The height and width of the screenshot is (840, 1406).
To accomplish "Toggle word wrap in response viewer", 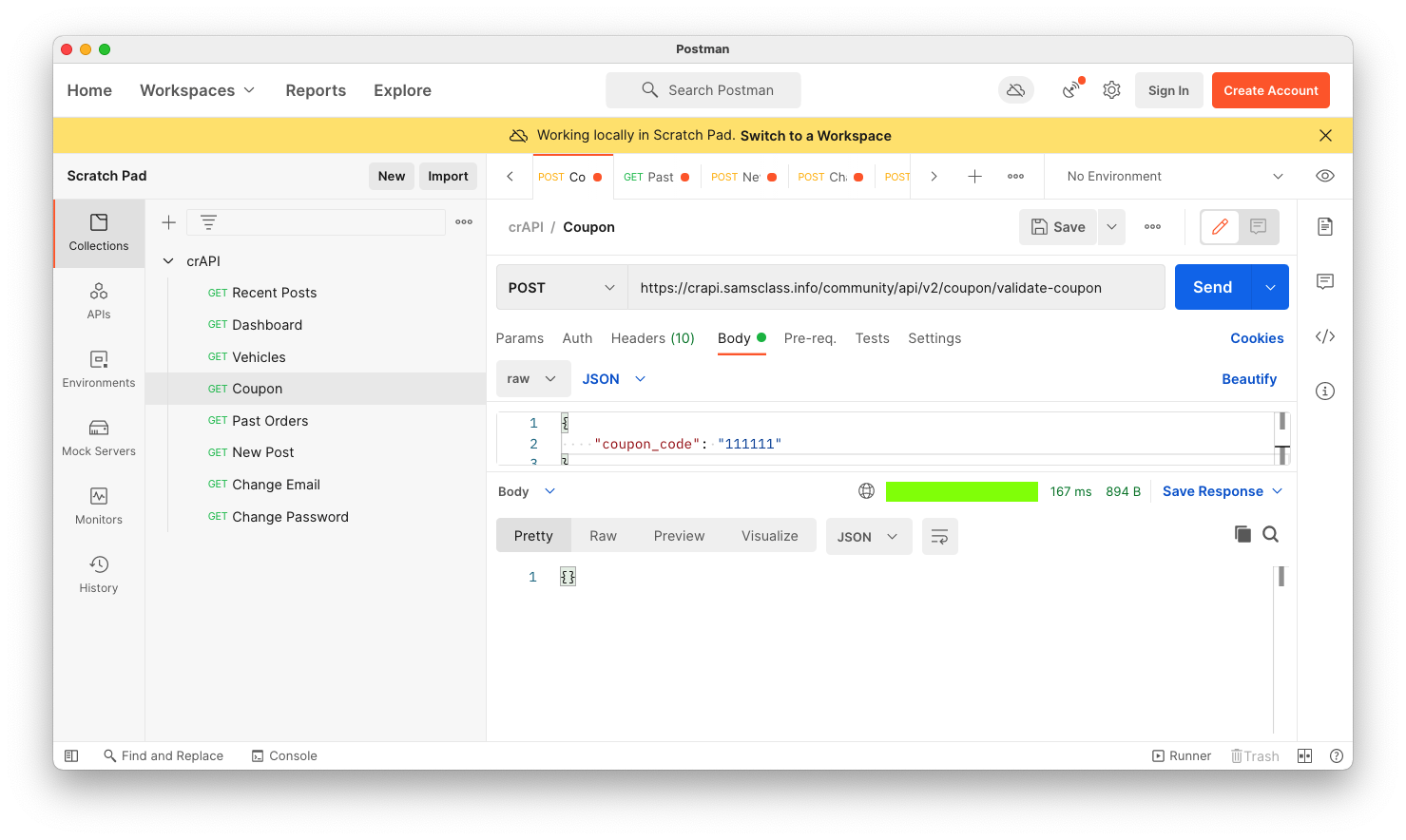I will point(939,537).
